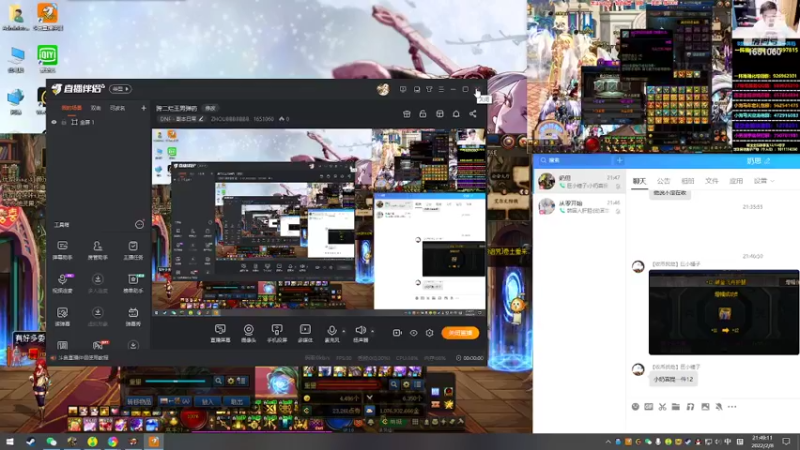This screenshot has width=800, height=450.
Task: Click the 修改 button beside room title
Action: pos(210,108)
